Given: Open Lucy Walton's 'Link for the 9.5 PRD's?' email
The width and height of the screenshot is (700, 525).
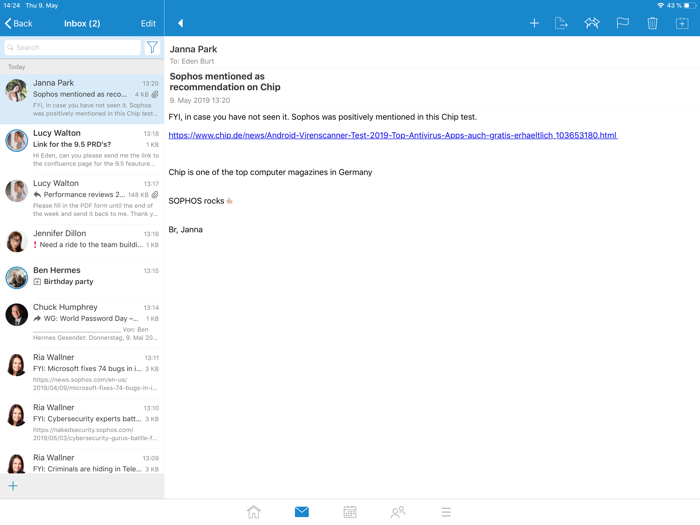Looking at the screenshot, I should (82, 149).
